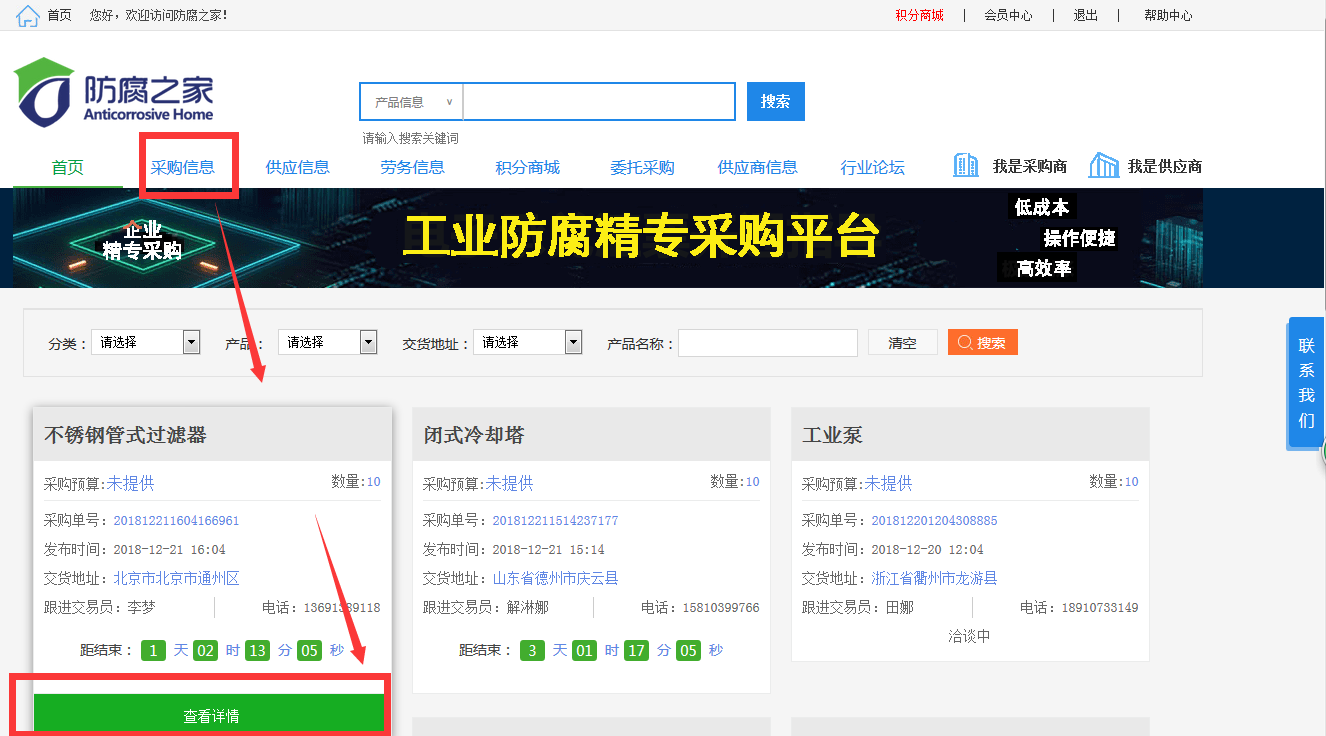The width and height of the screenshot is (1326, 736).
Task: Select the 我是采购商 building icon
Action: pos(965,166)
